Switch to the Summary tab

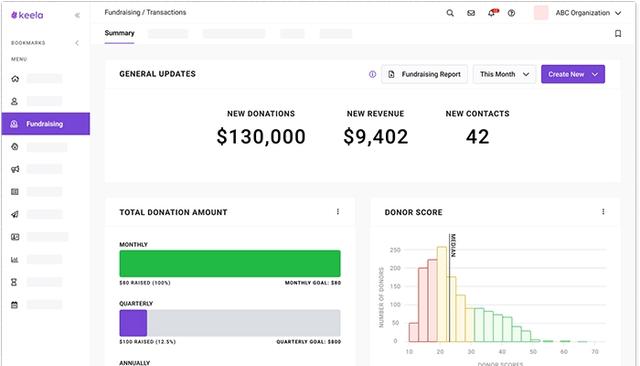point(119,33)
